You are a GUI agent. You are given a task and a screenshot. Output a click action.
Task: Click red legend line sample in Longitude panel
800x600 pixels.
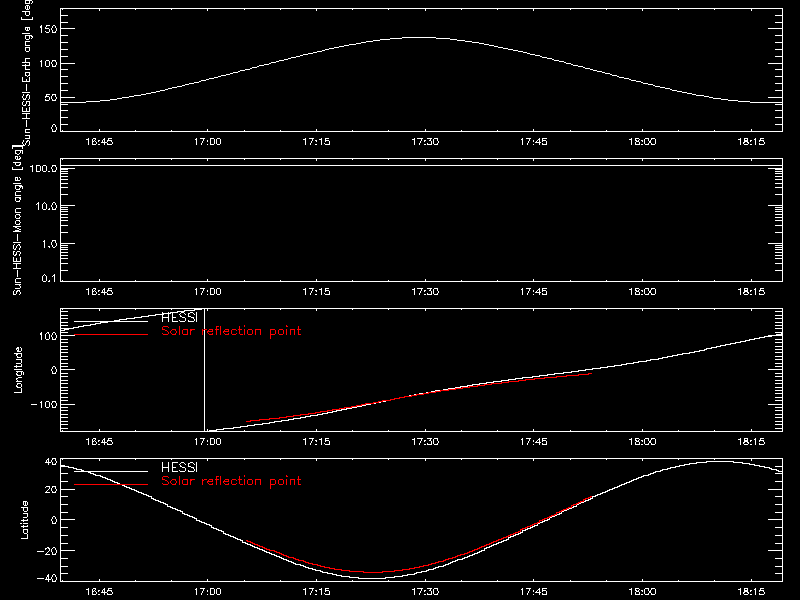(x=111, y=335)
